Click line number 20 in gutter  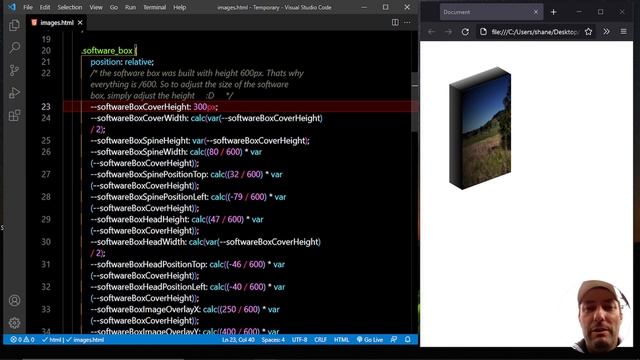tap(46, 51)
